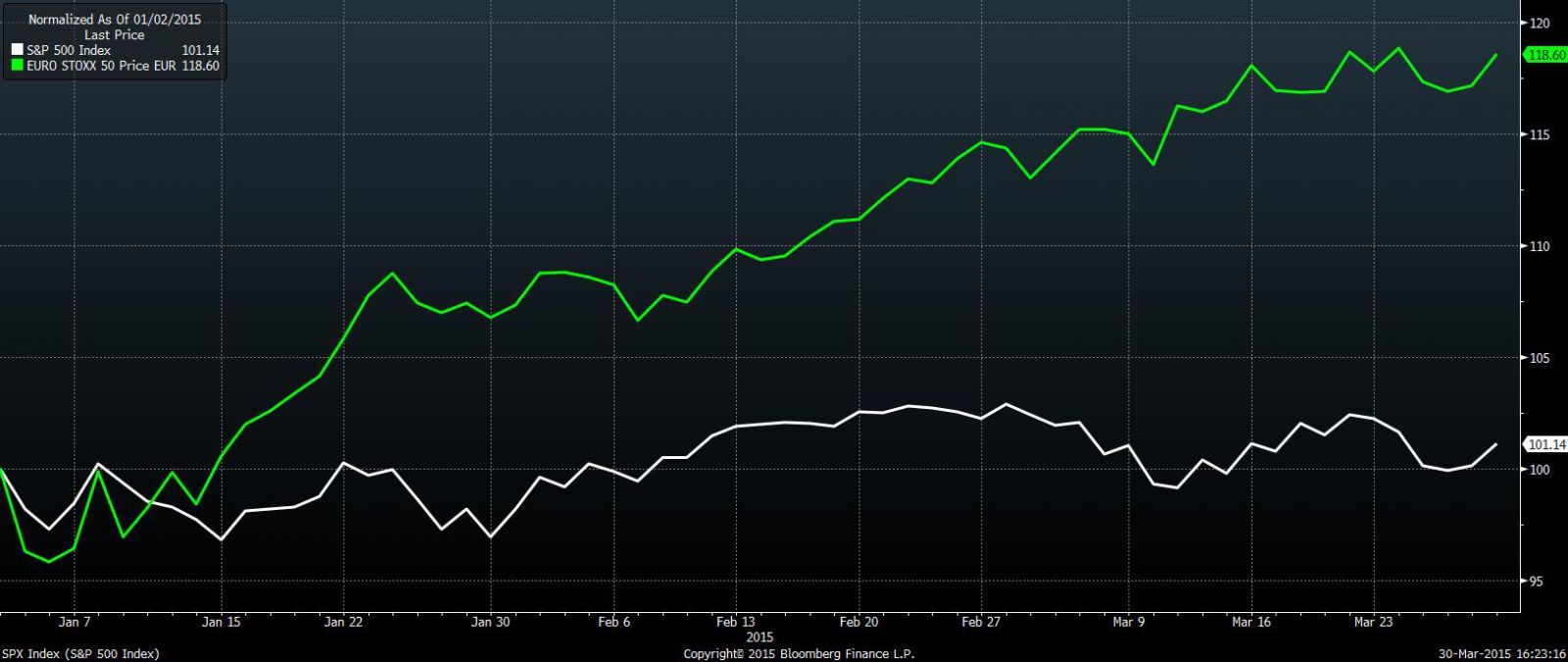Click the SPX Index footer label
Screen dimensions: 1568x662
[x=80, y=653]
